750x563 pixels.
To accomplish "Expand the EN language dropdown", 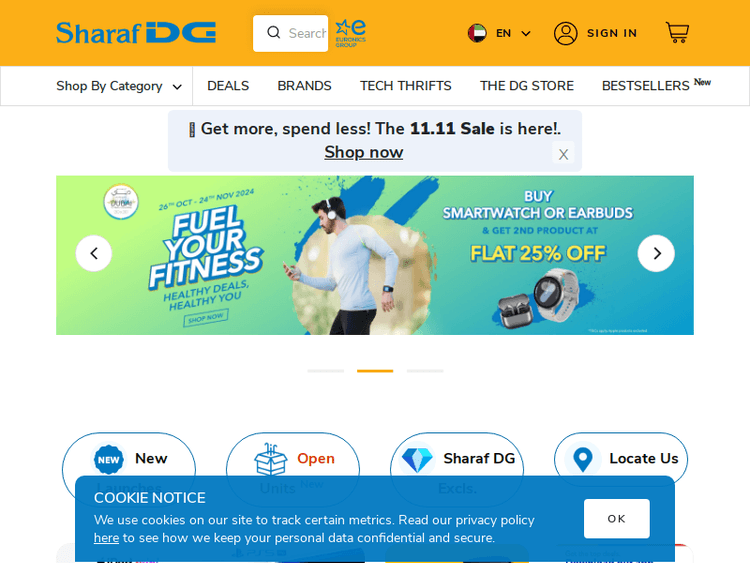I will pos(513,33).
